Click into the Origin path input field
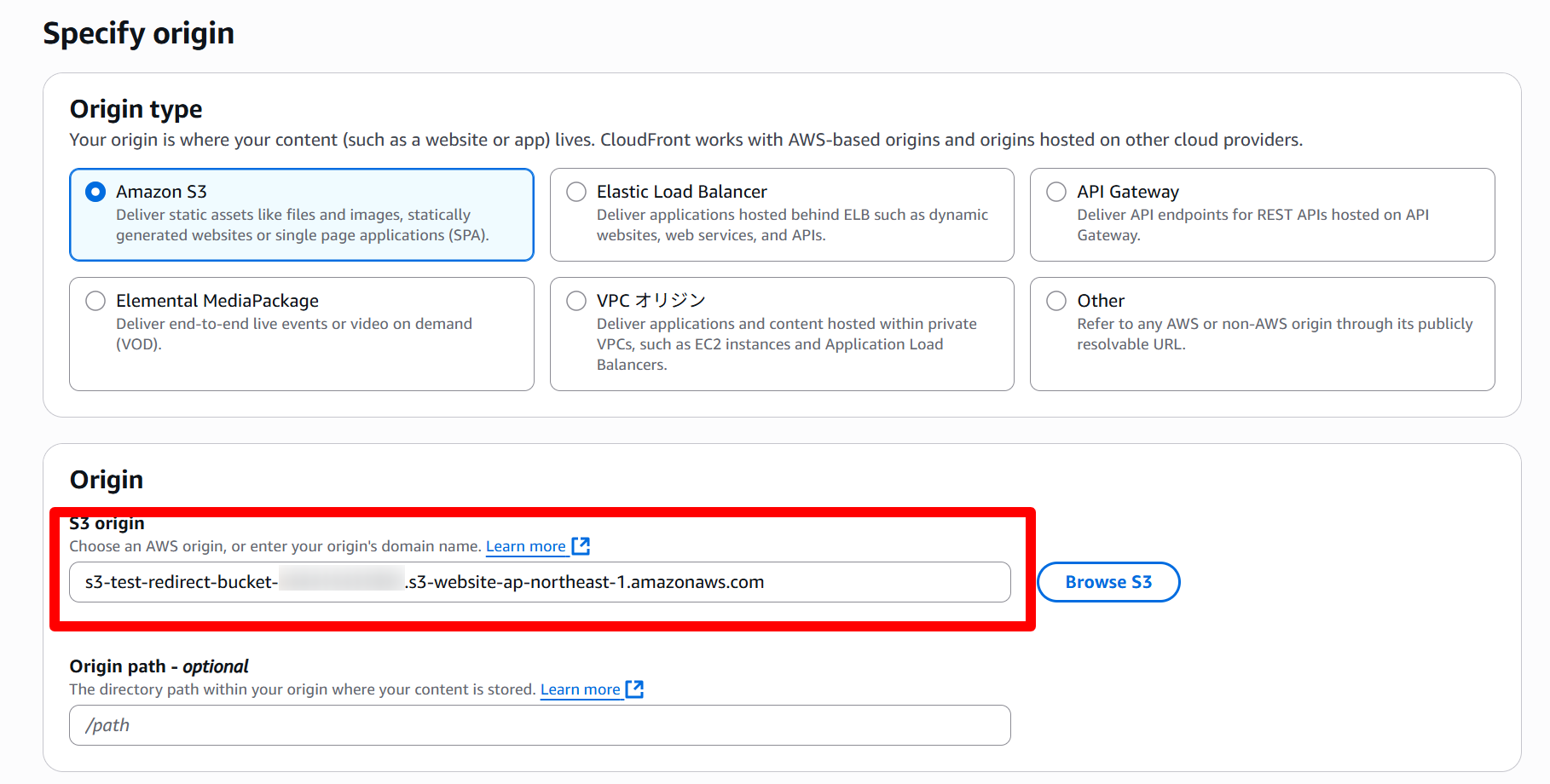Screen dimensions: 1550x784 coord(539,725)
